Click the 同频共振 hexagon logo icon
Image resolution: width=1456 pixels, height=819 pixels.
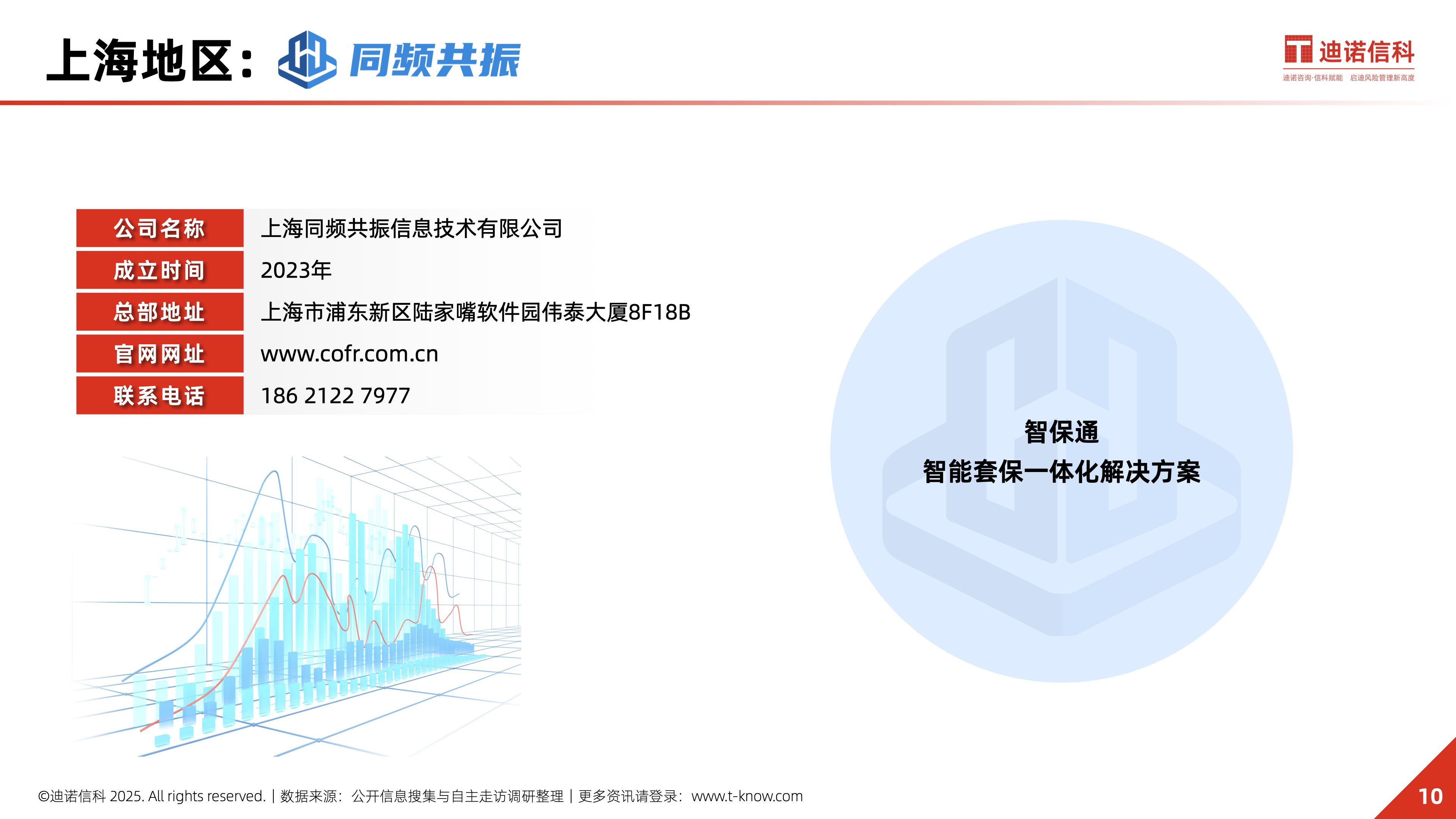tap(307, 60)
